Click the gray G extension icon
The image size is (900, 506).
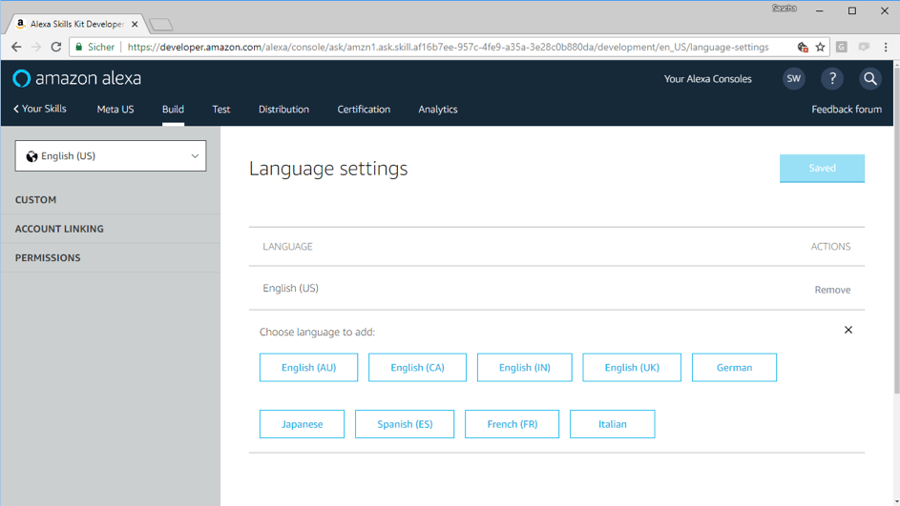[x=841, y=47]
